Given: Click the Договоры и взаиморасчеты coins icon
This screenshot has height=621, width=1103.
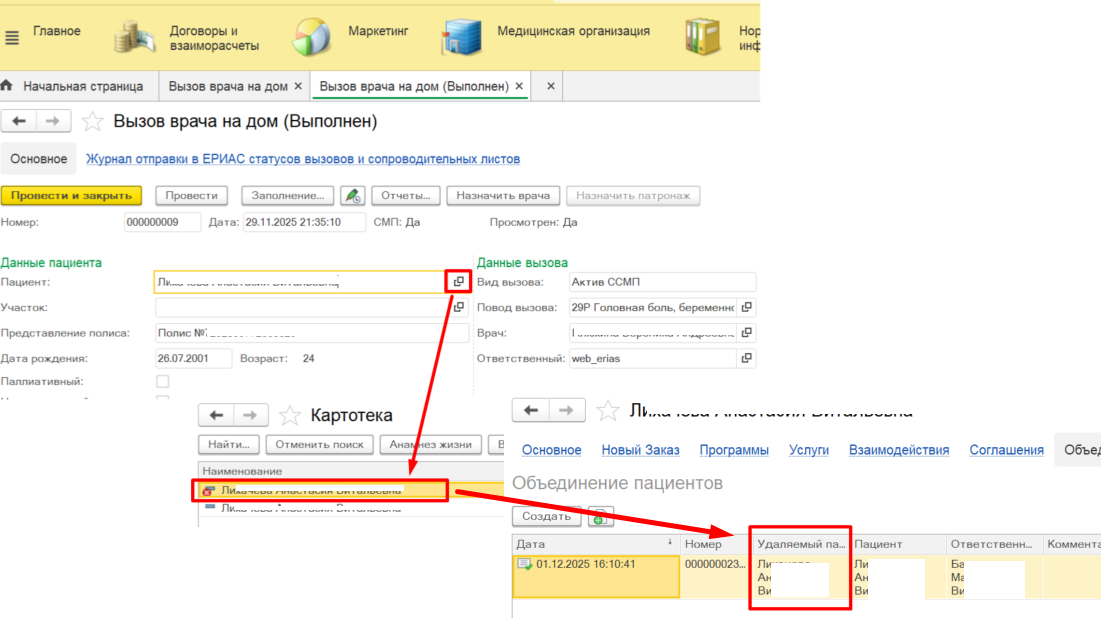Looking at the screenshot, I should tap(133, 37).
